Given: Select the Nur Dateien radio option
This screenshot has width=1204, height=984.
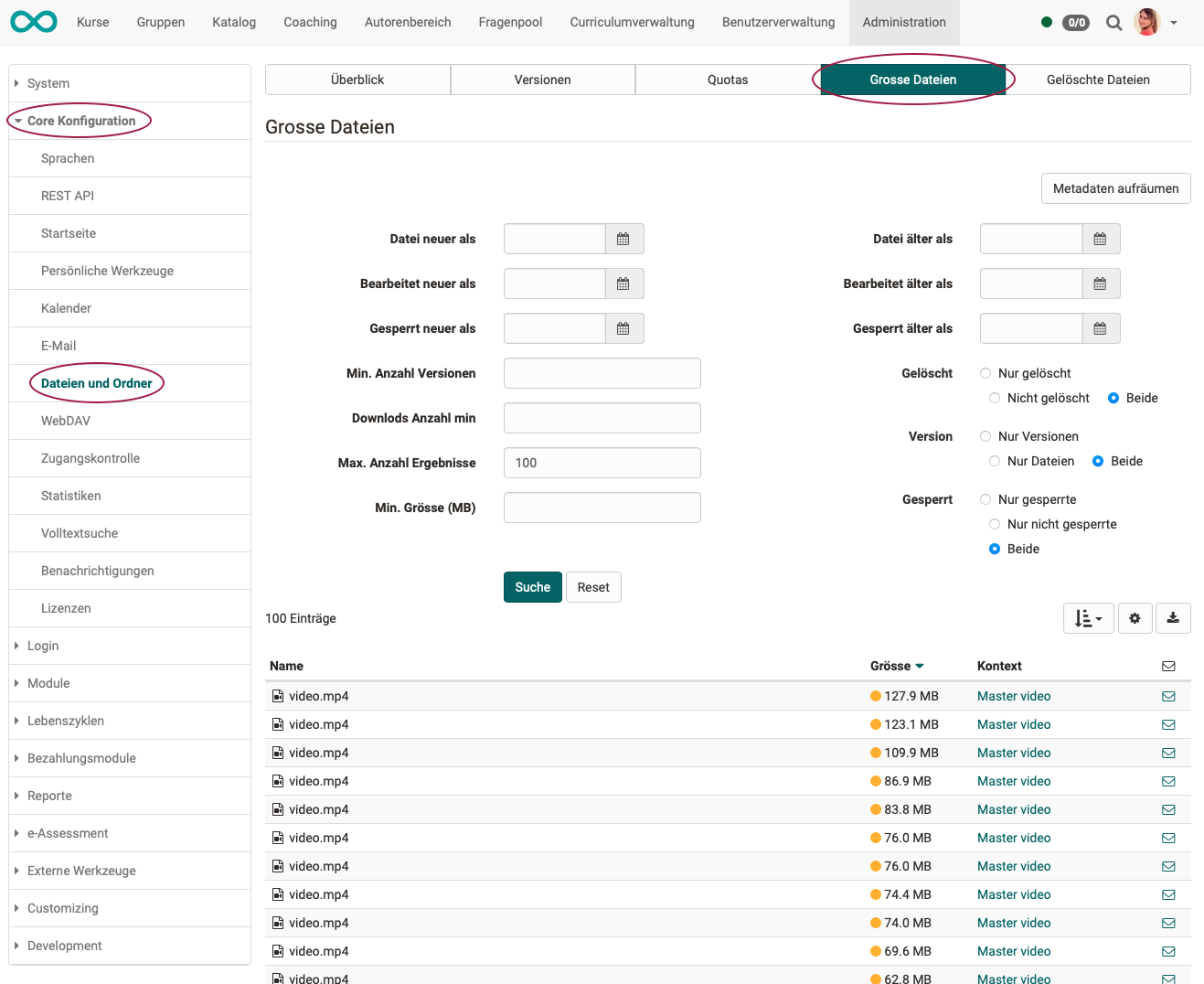Looking at the screenshot, I should click(995, 461).
